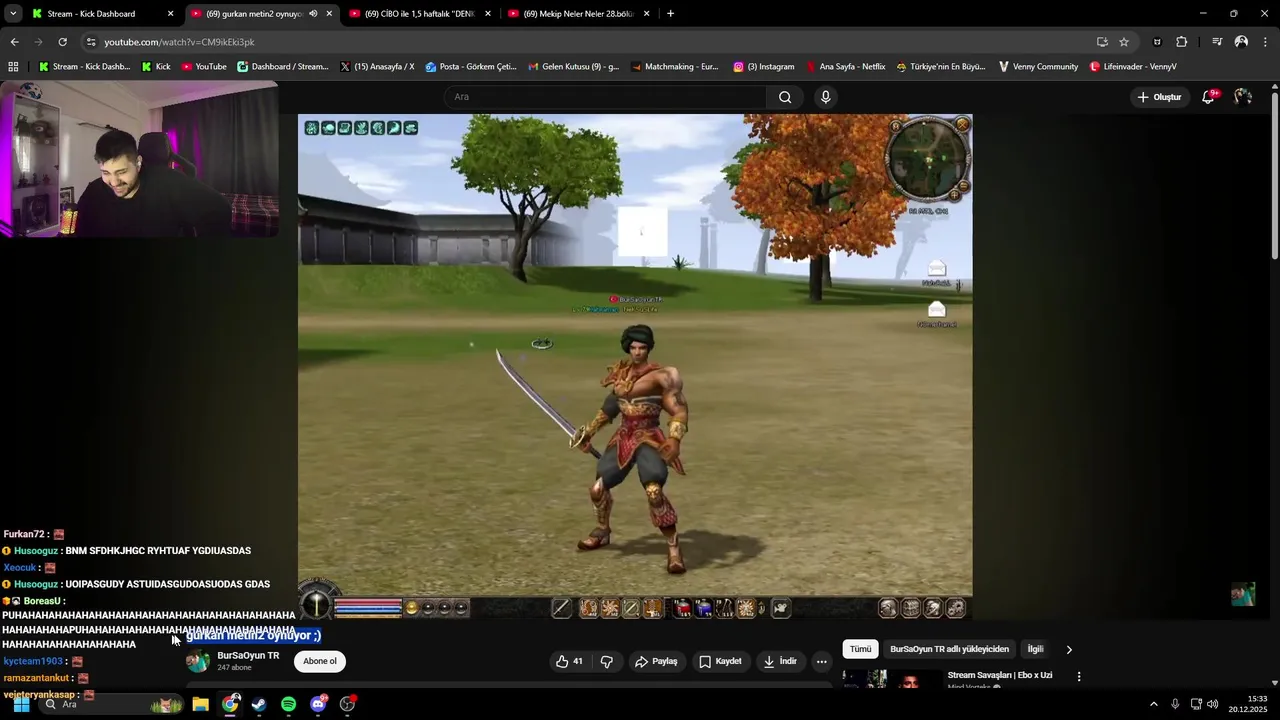Click the in-game minimap
1280x720 pixels.
click(930, 161)
